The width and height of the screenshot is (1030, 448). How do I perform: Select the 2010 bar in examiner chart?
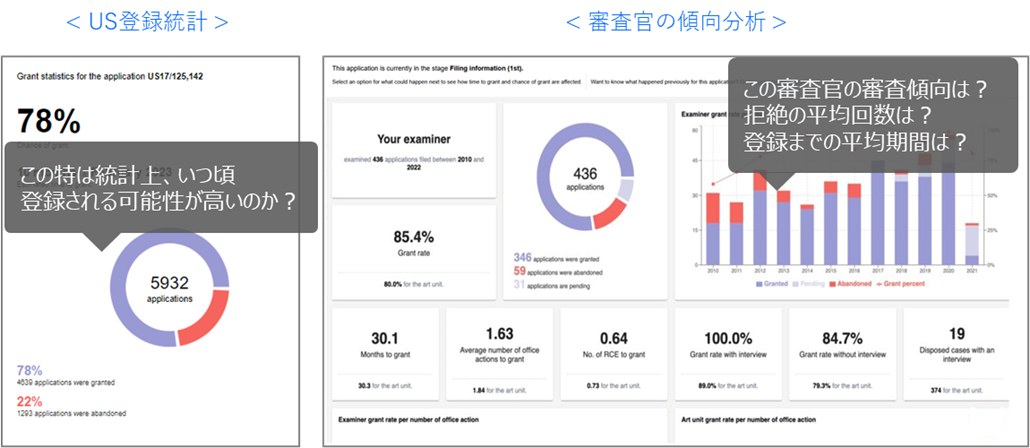pyautogui.click(x=713, y=229)
